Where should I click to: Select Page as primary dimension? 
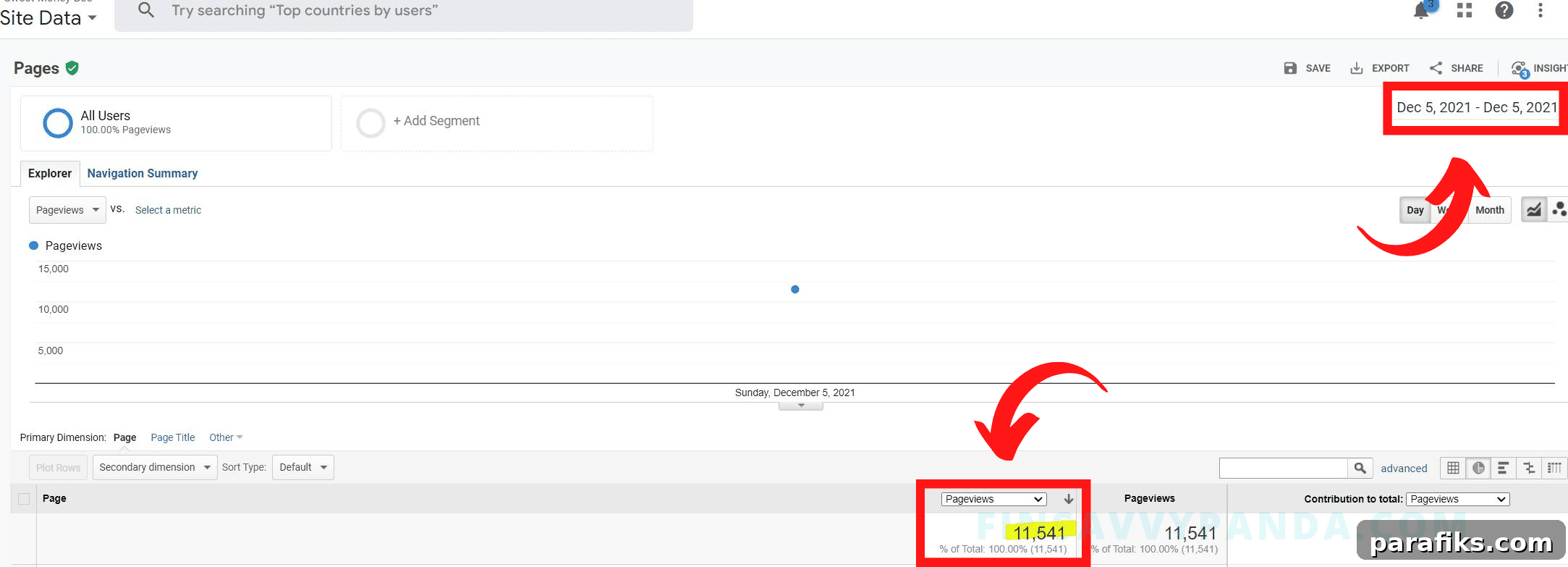[124, 437]
